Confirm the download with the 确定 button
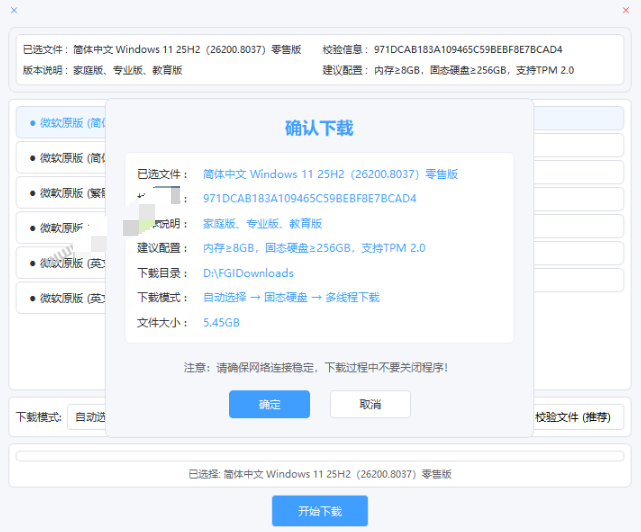This screenshot has width=641, height=532. (269, 404)
